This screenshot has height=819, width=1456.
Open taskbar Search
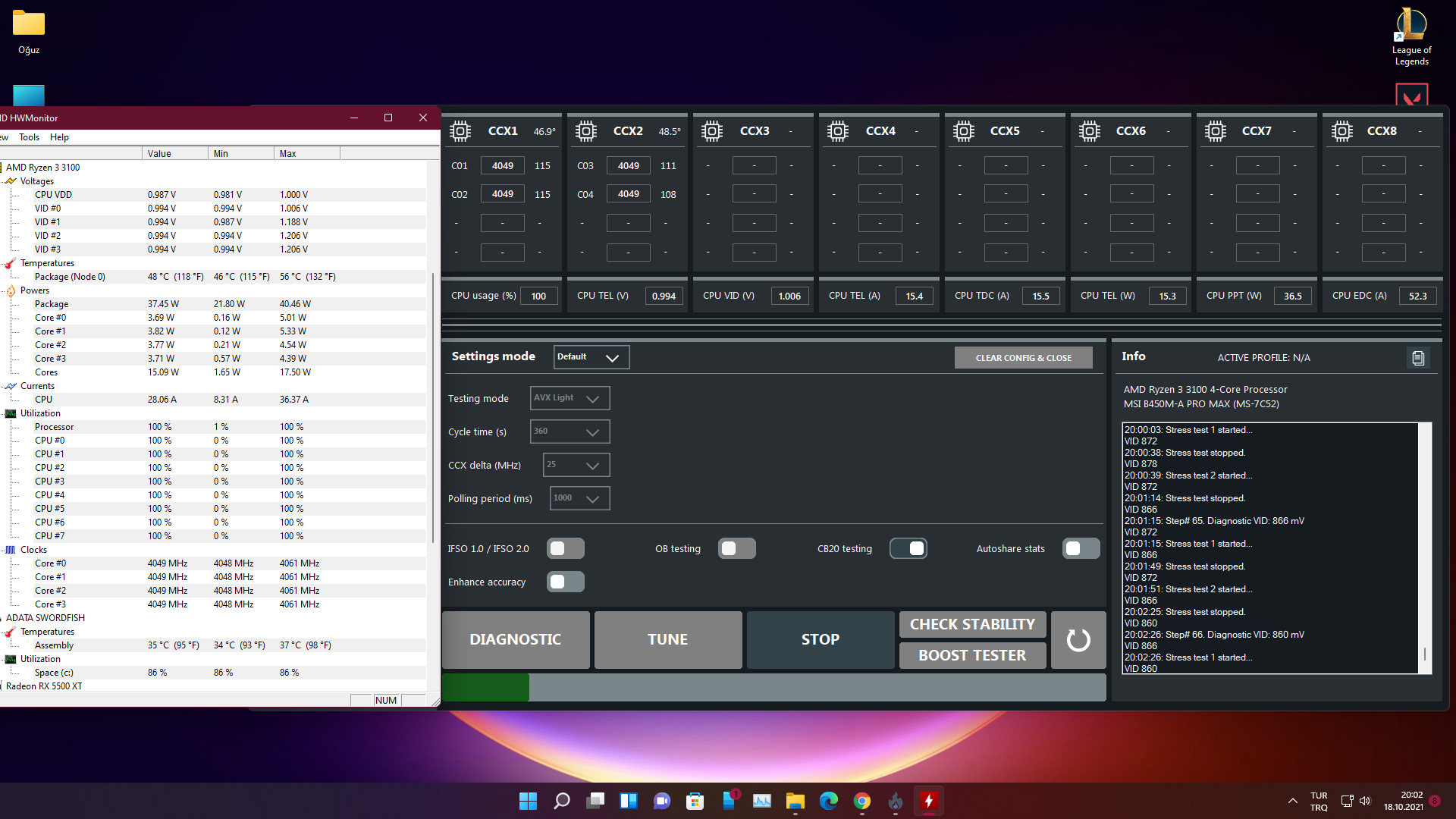coord(561,801)
